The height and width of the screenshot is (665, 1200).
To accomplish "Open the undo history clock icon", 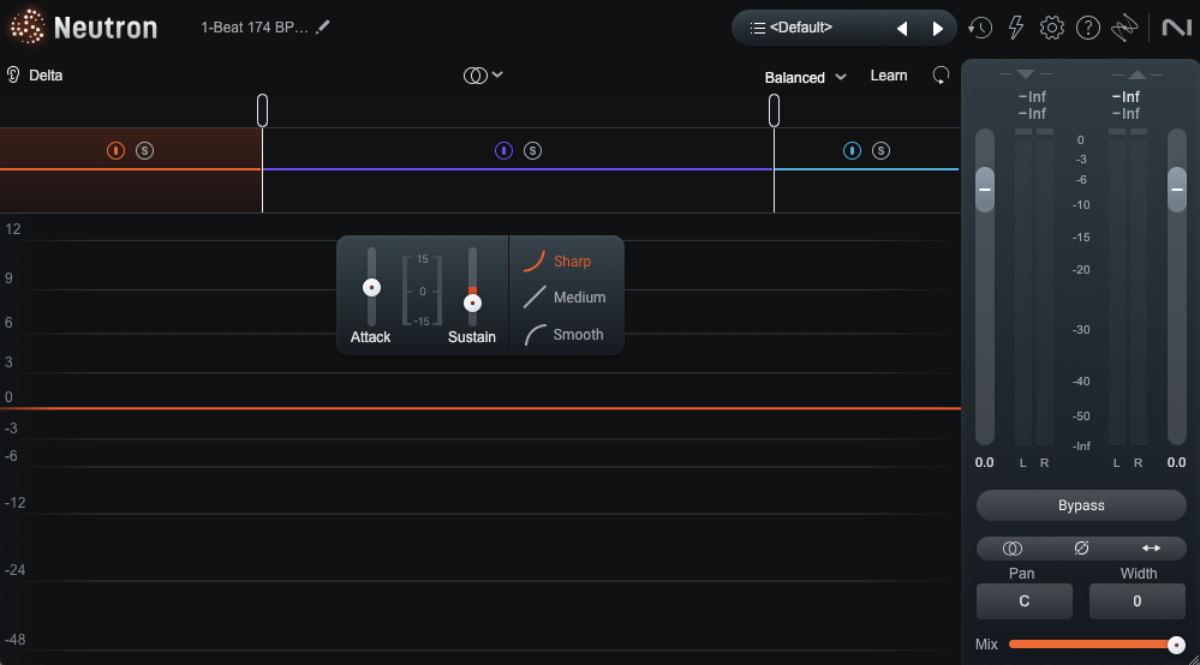I will pyautogui.click(x=980, y=28).
